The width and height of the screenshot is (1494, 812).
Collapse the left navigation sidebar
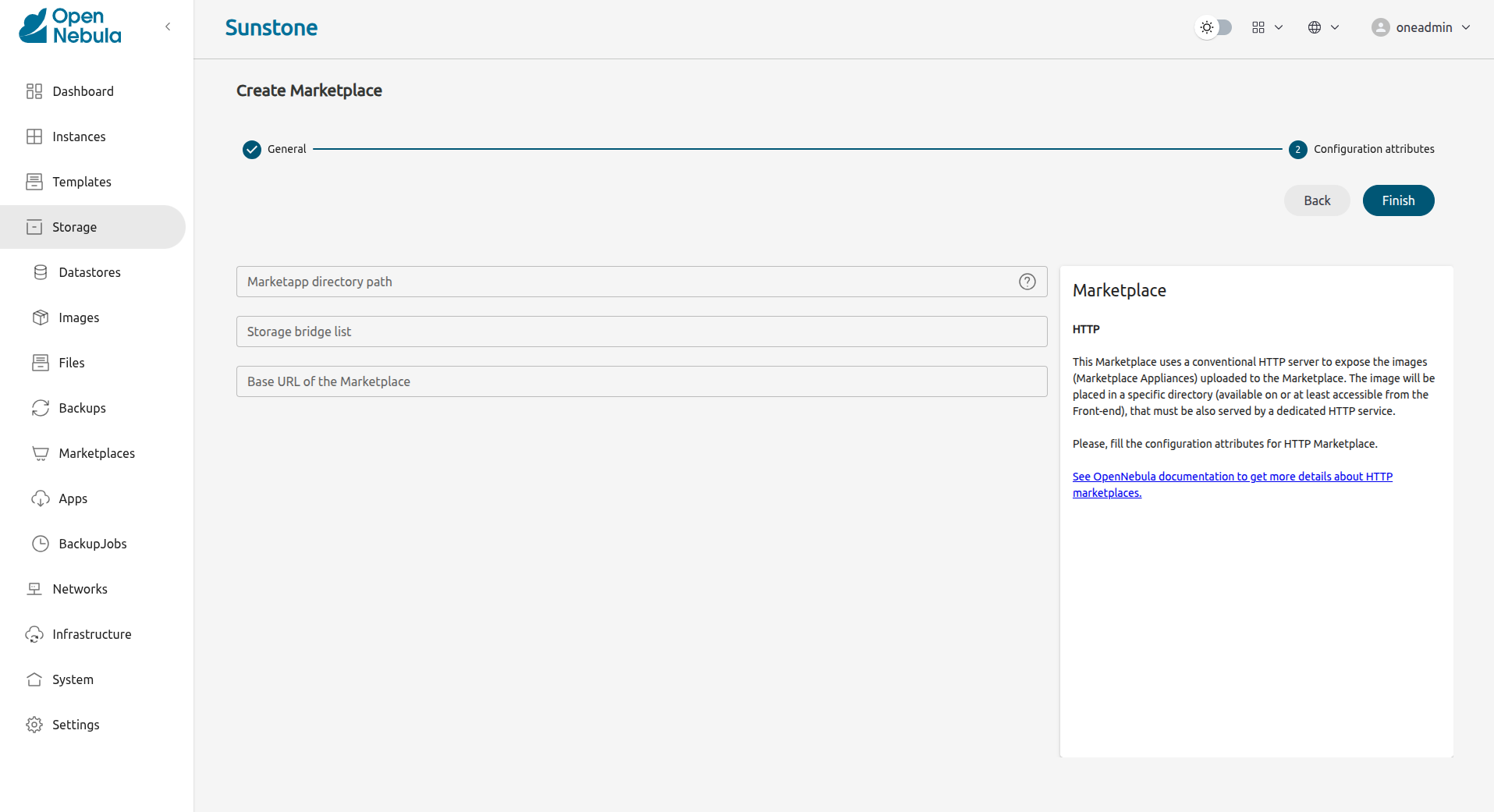[168, 26]
